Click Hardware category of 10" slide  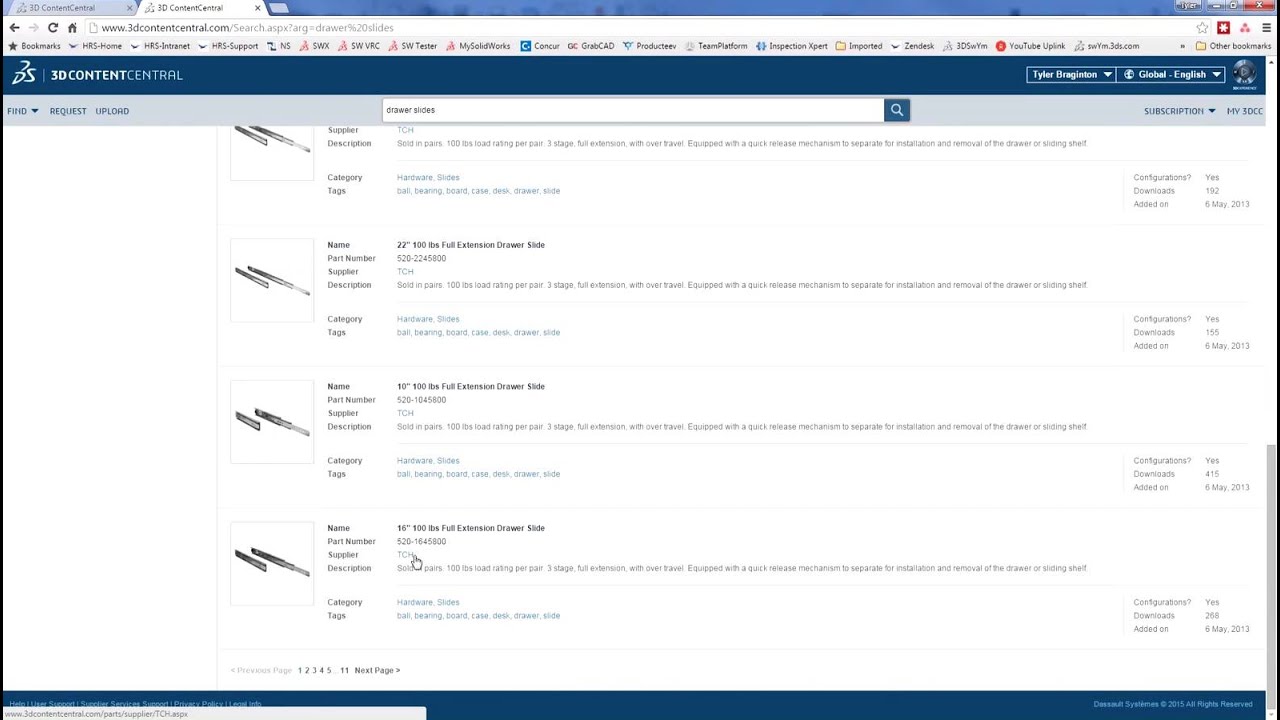[x=414, y=461]
